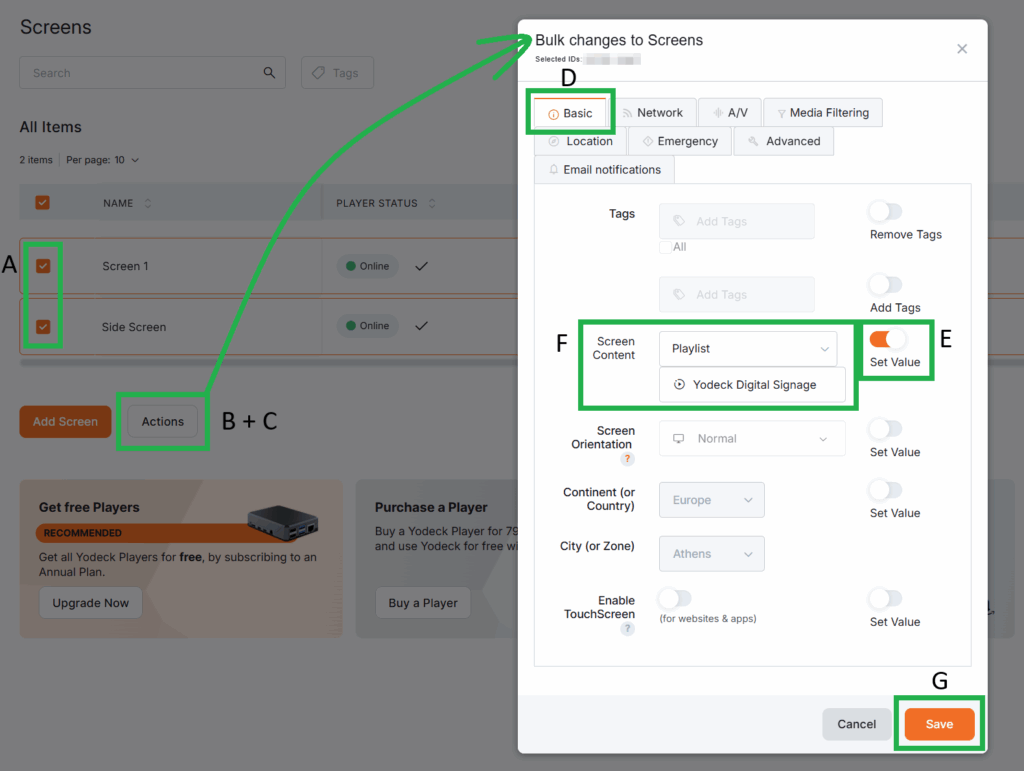Enable the Remove Tags toggle
This screenshot has height=771, width=1024.
pyautogui.click(x=885, y=211)
